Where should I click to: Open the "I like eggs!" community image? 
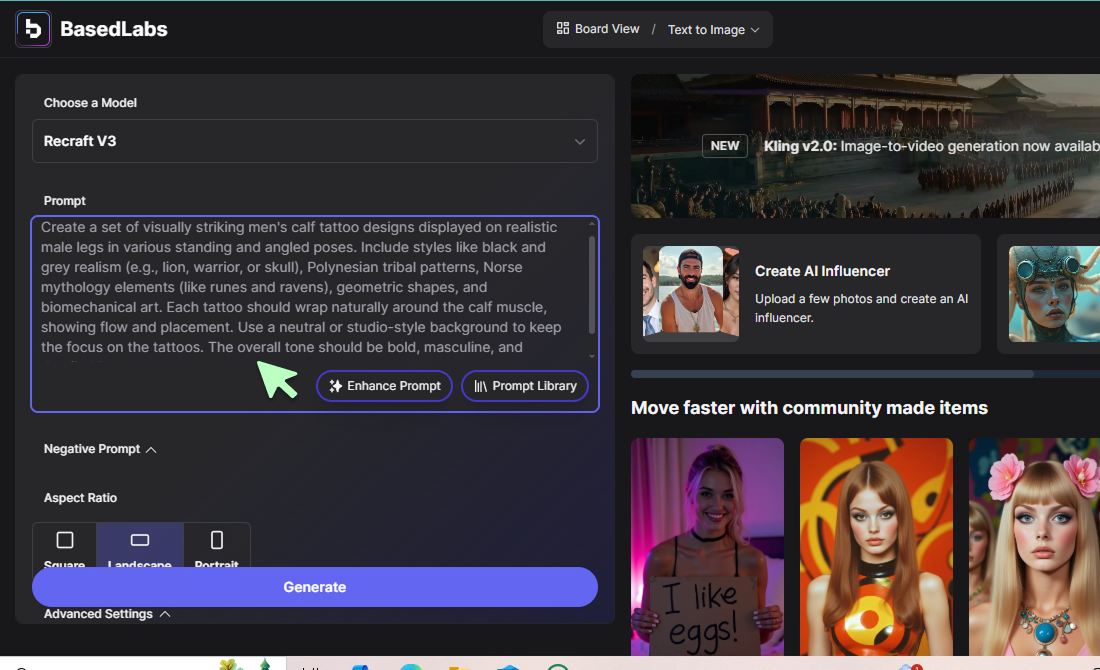(707, 547)
